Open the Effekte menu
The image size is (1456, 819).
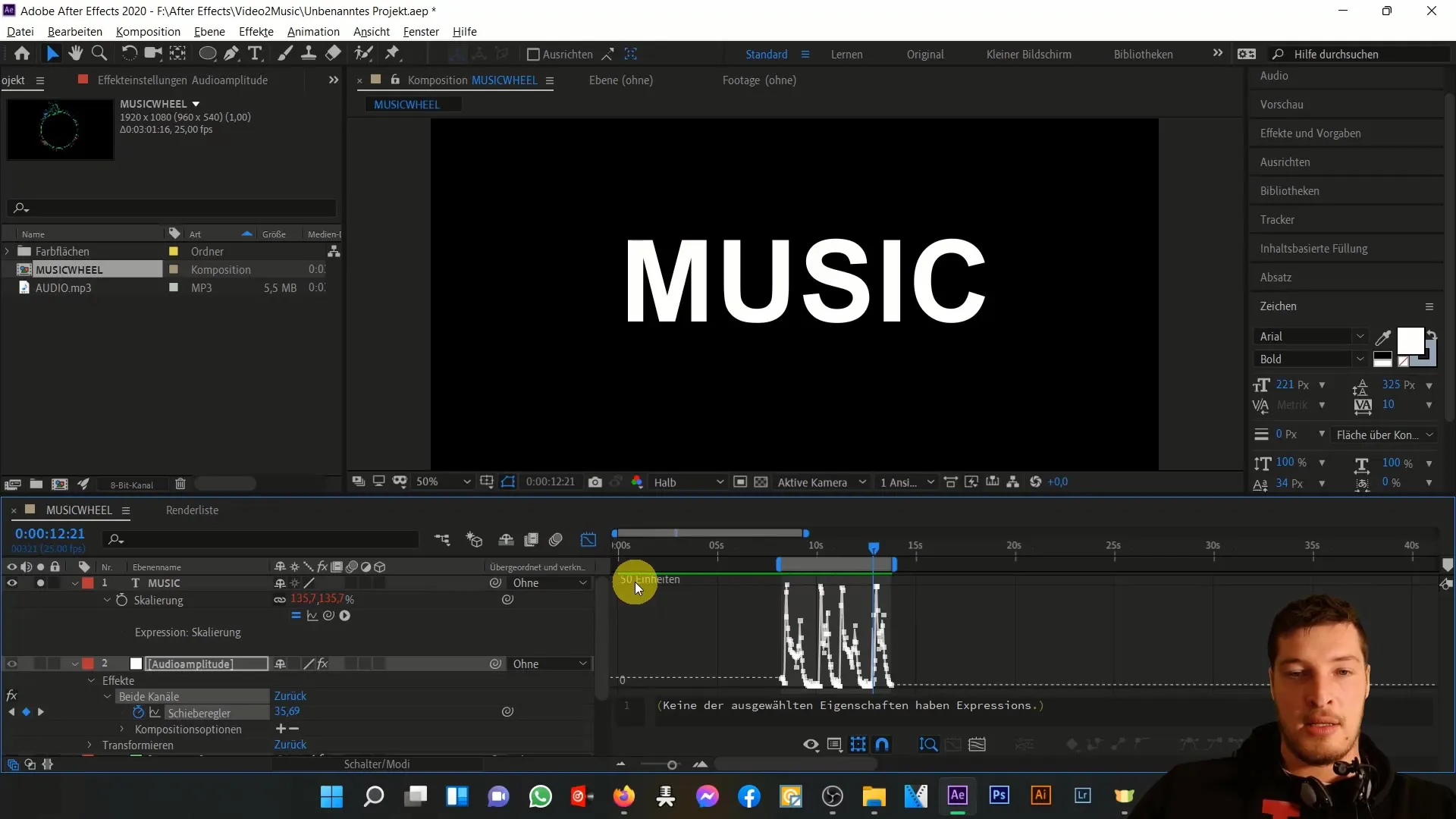[x=256, y=32]
